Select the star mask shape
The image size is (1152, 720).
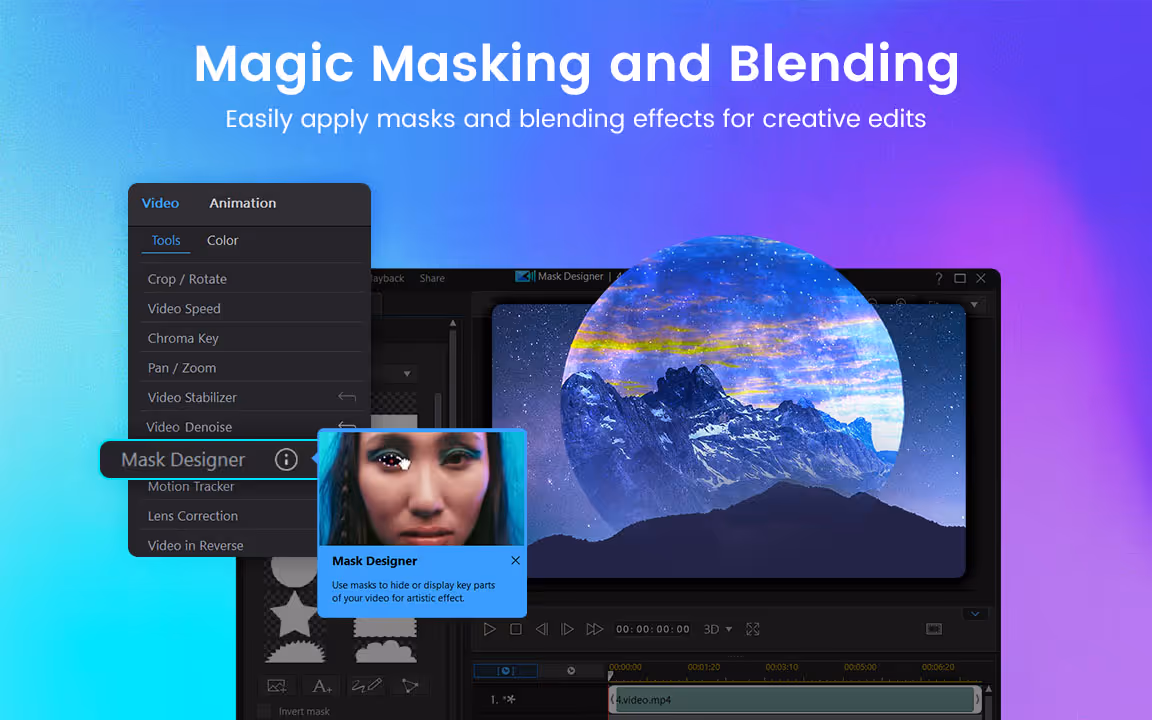pyautogui.click(x=295, y=614)
